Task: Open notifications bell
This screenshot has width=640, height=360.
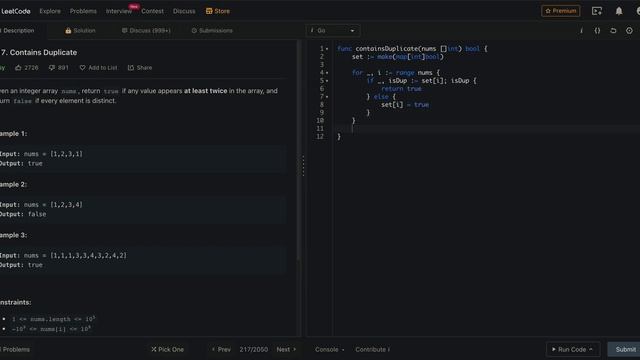Action: click(619, 11)
